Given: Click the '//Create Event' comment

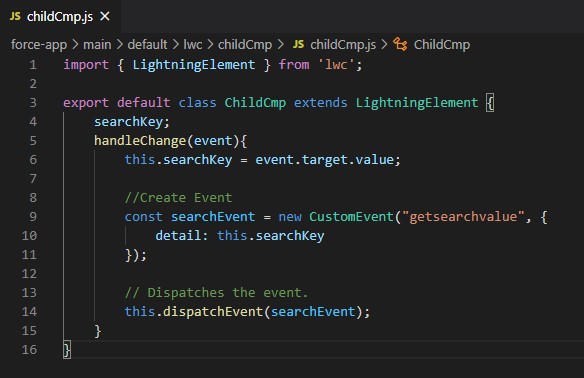Looking at the screenshot, I should click(178, 198).
